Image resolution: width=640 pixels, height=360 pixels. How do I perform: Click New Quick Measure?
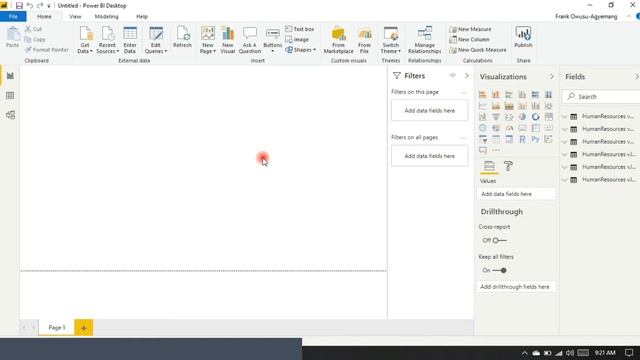478,50
